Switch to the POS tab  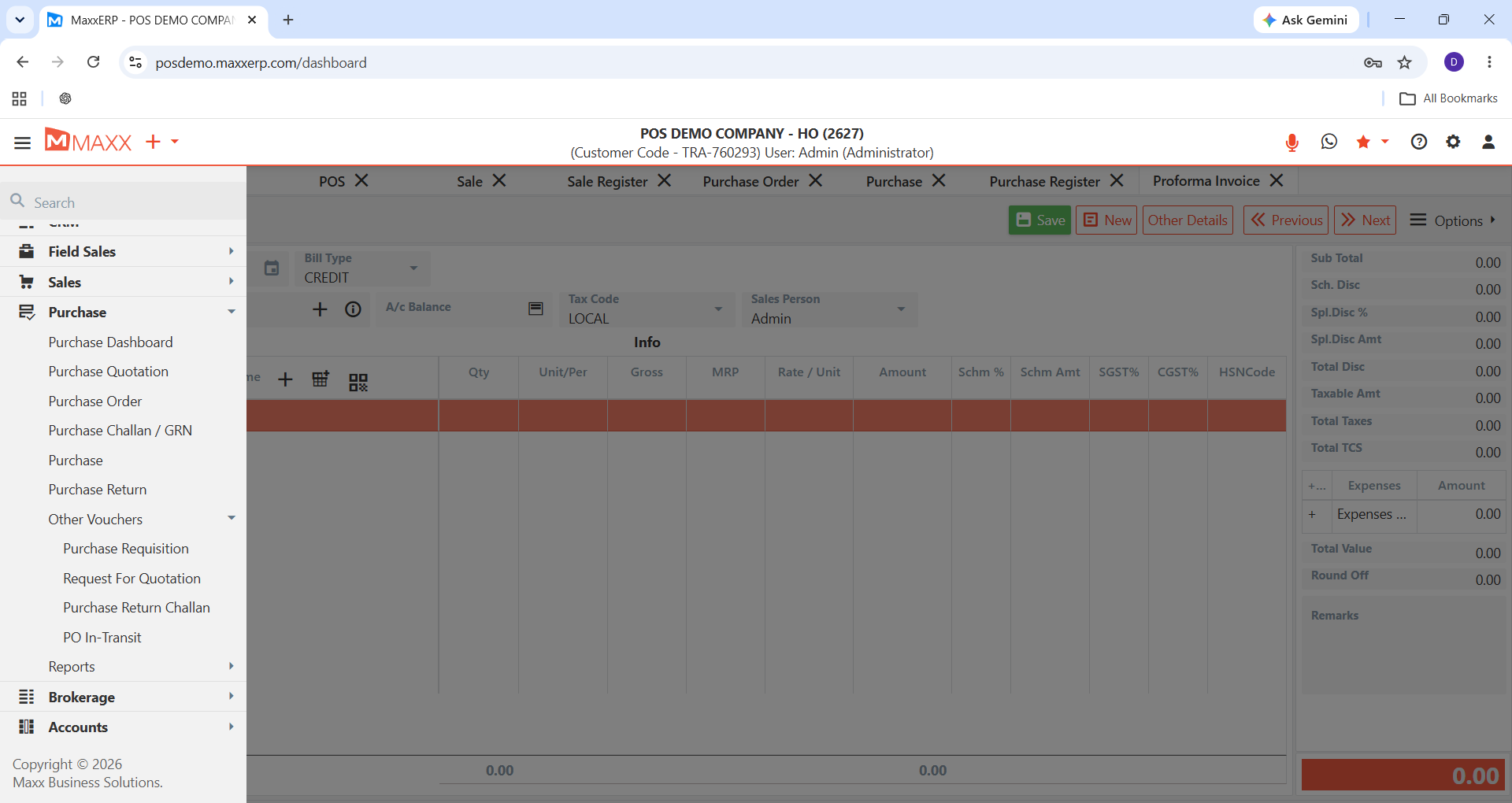pyautogui.click(x=332, y=181)
